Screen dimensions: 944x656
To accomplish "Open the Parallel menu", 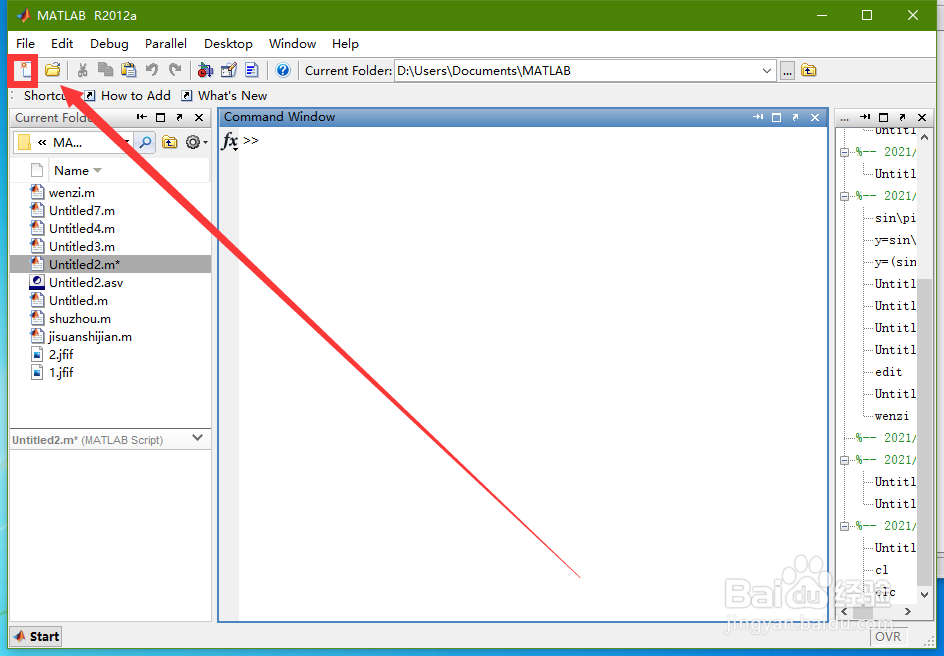I will click(x=166, y=43).
